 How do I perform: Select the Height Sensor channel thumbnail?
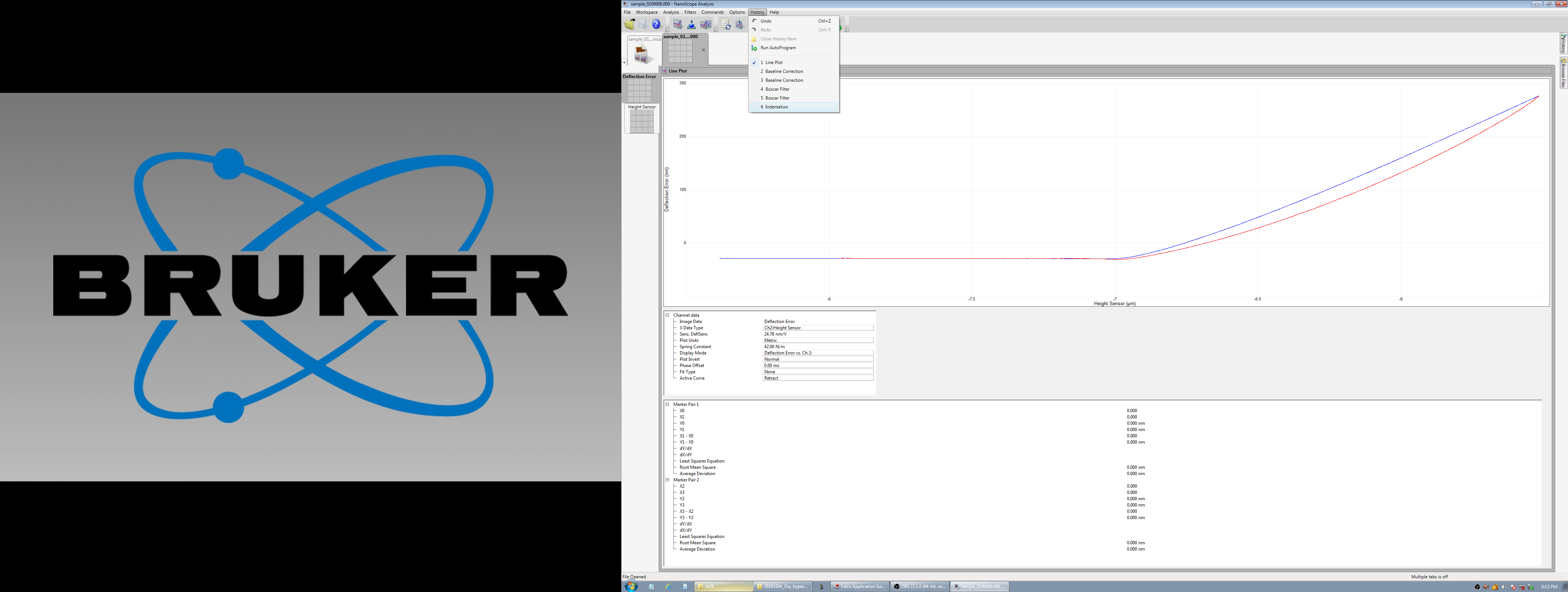tap(642, 121)
